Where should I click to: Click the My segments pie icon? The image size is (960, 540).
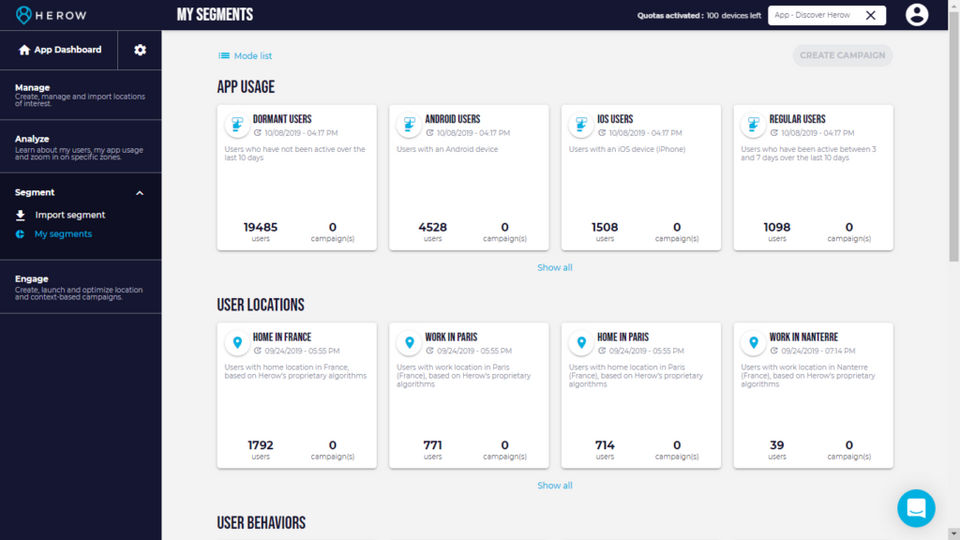coord(20,234)
